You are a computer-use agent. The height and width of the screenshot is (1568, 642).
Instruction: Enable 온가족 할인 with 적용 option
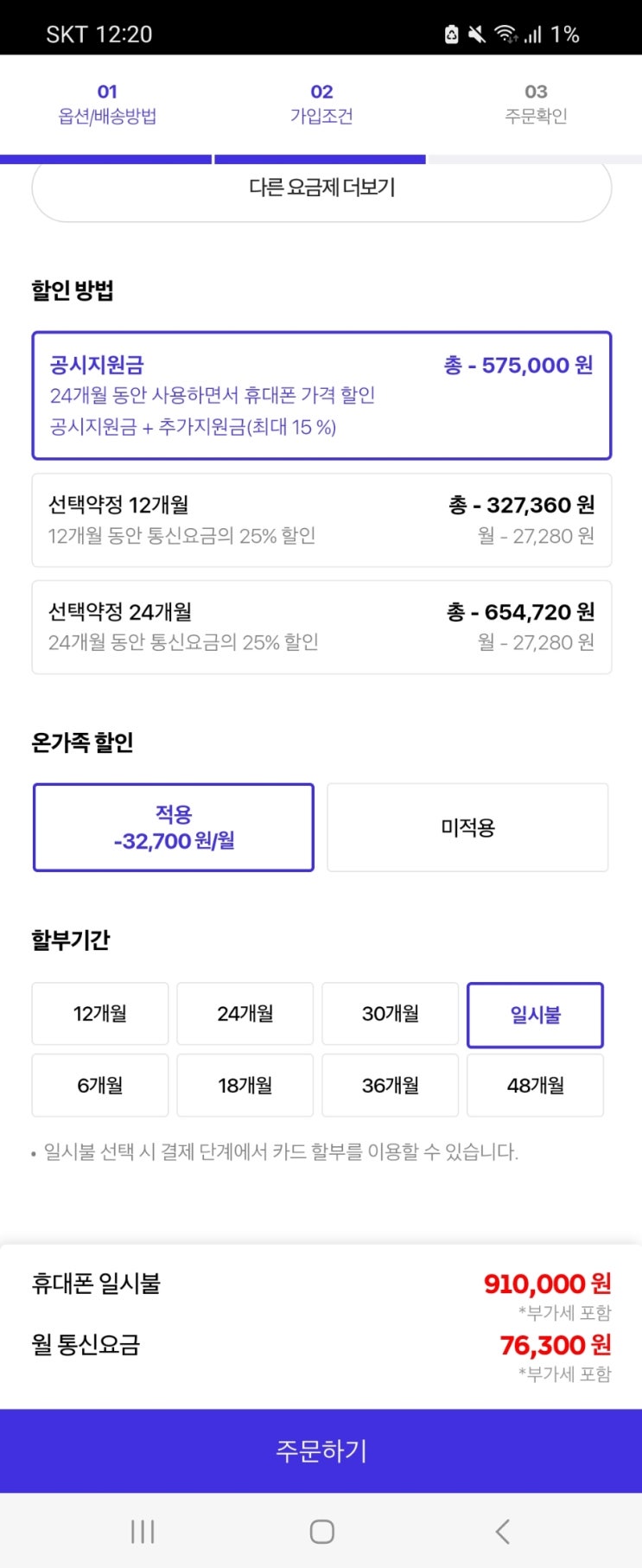[174, 827]
